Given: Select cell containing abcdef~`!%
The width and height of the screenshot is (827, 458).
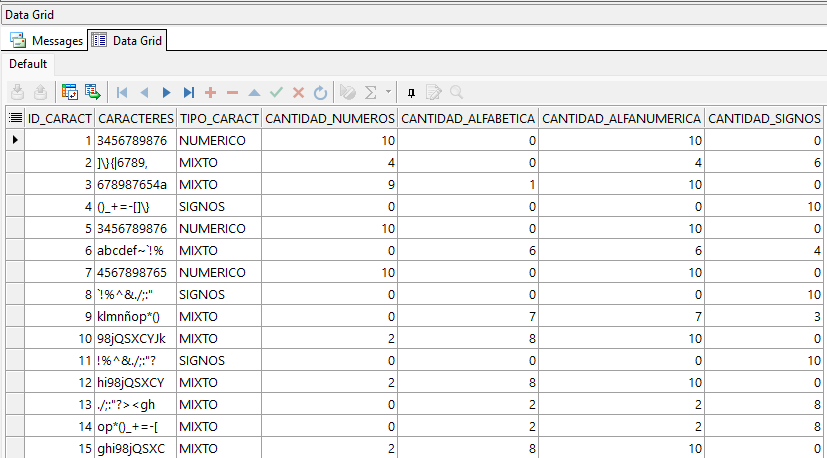Looking at the screenshot, I should [x=134, y=250].
